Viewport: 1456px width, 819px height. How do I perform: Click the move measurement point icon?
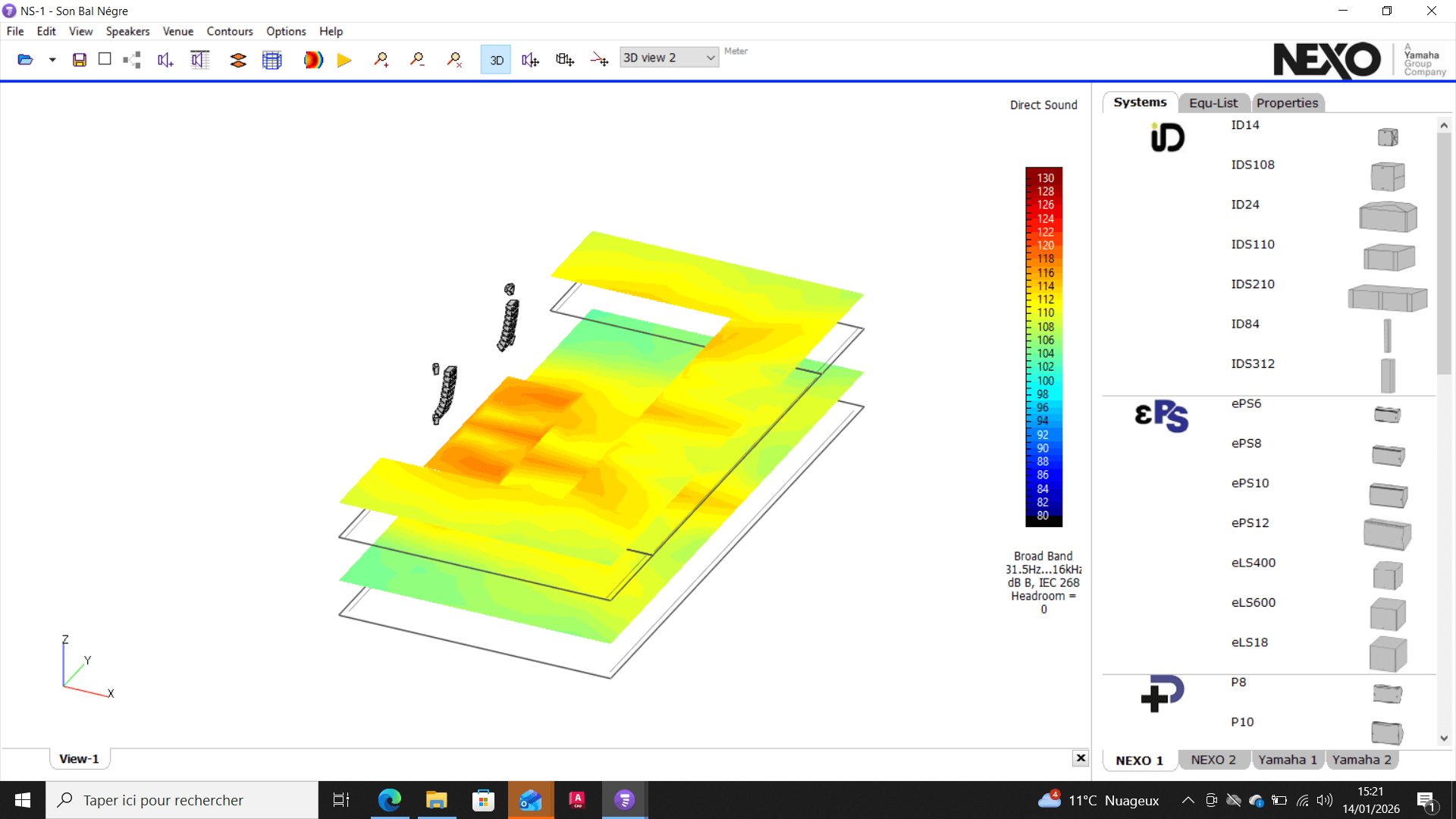click(600, 59)
